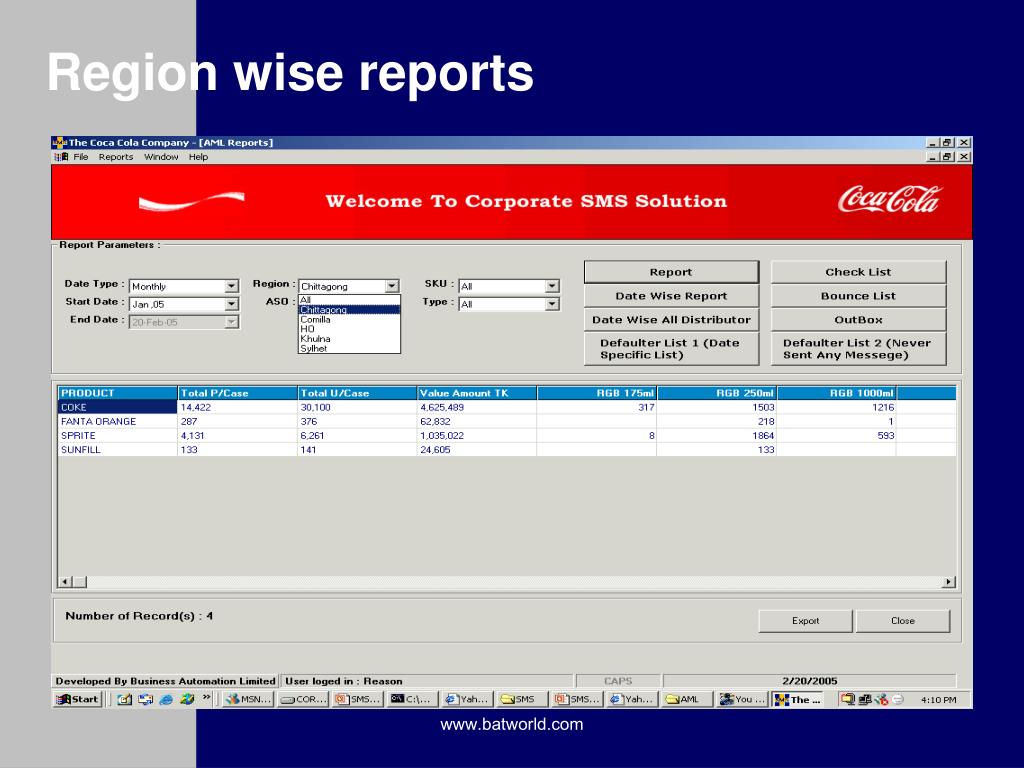Open Defaulter List 2 (Never Sent Any Message)

coord(858,349)
